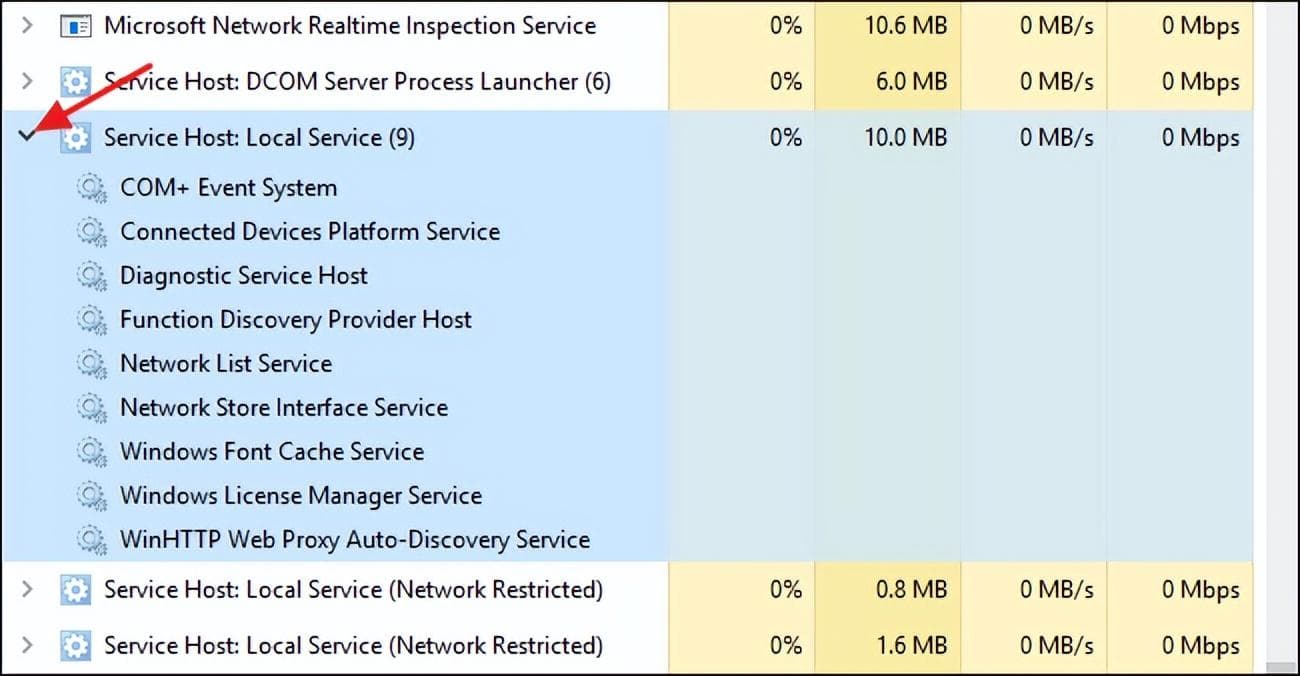The image size is (1300, 676).
Task: Click the 10.6 MB memory cell
Action: (x=888, y=26)
